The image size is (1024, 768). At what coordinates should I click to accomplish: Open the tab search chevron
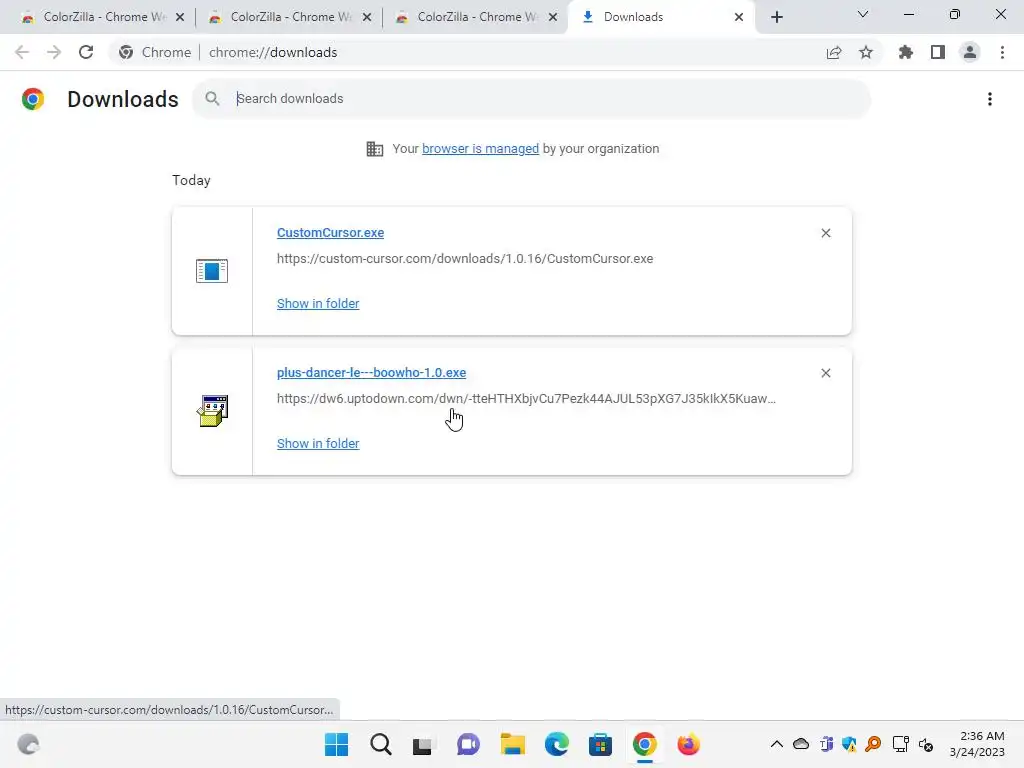pos(863,14)
